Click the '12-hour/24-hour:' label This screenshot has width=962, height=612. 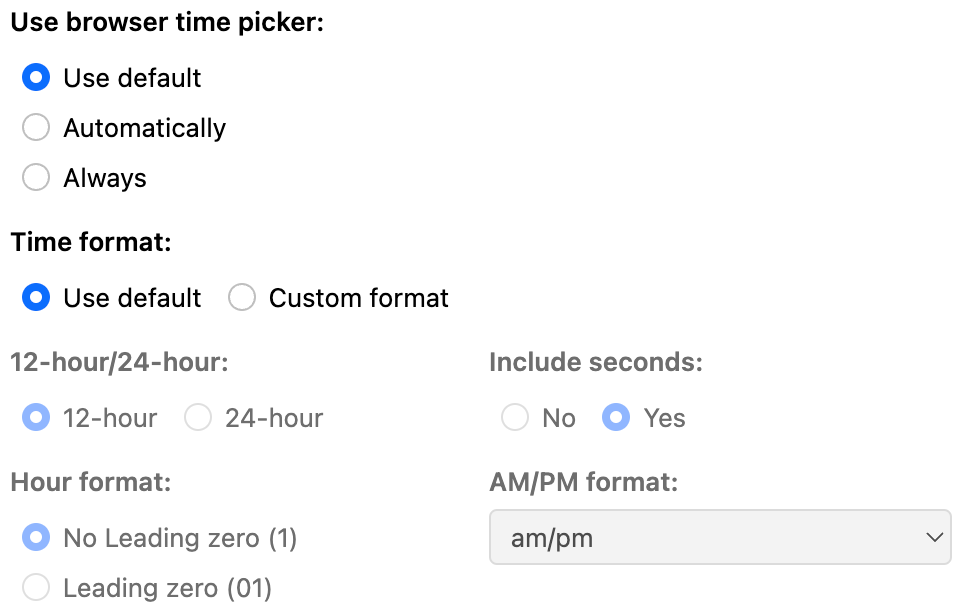coord(119,362)
